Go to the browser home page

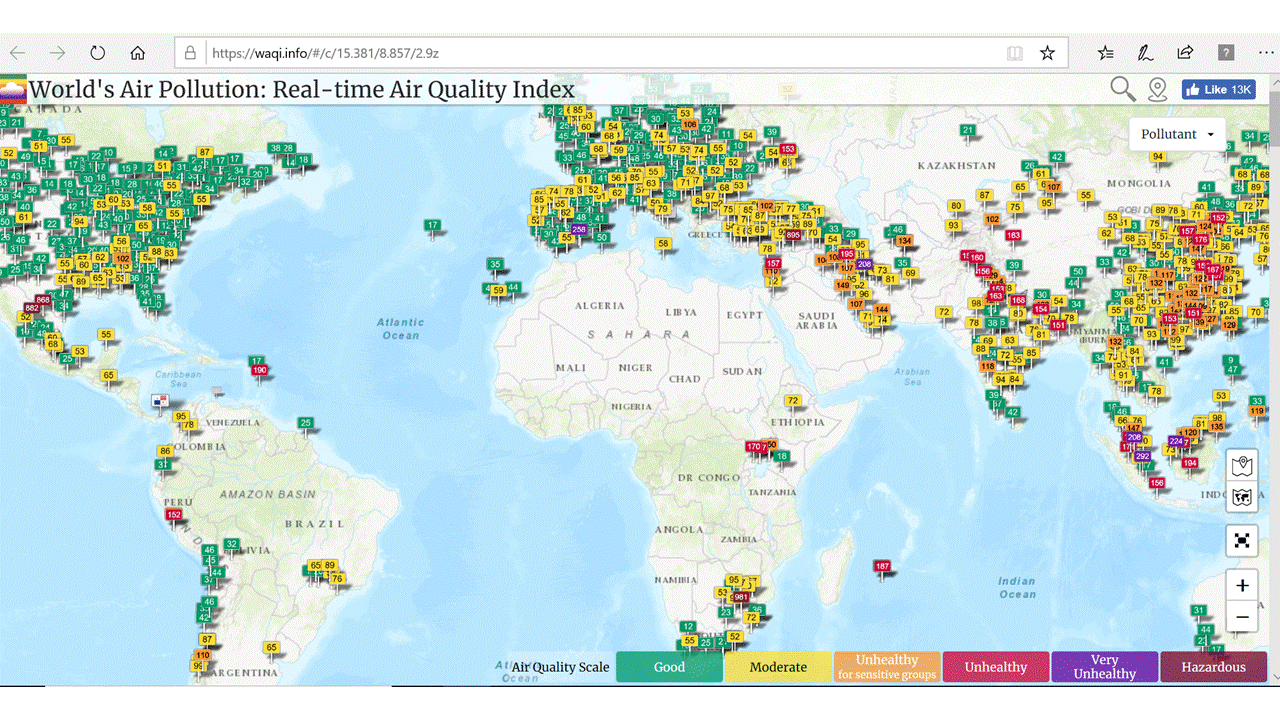pyautogui.click(x=138, y=53)
